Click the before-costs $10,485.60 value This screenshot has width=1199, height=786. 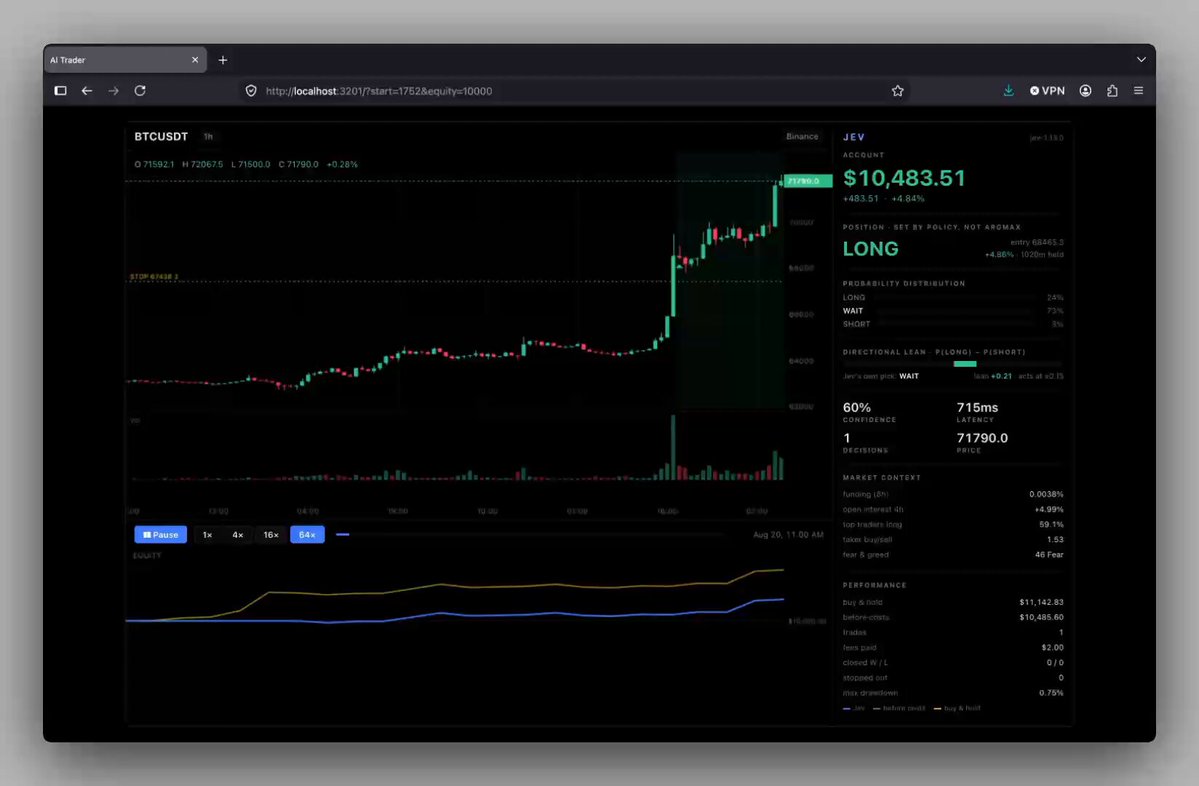1041,617
